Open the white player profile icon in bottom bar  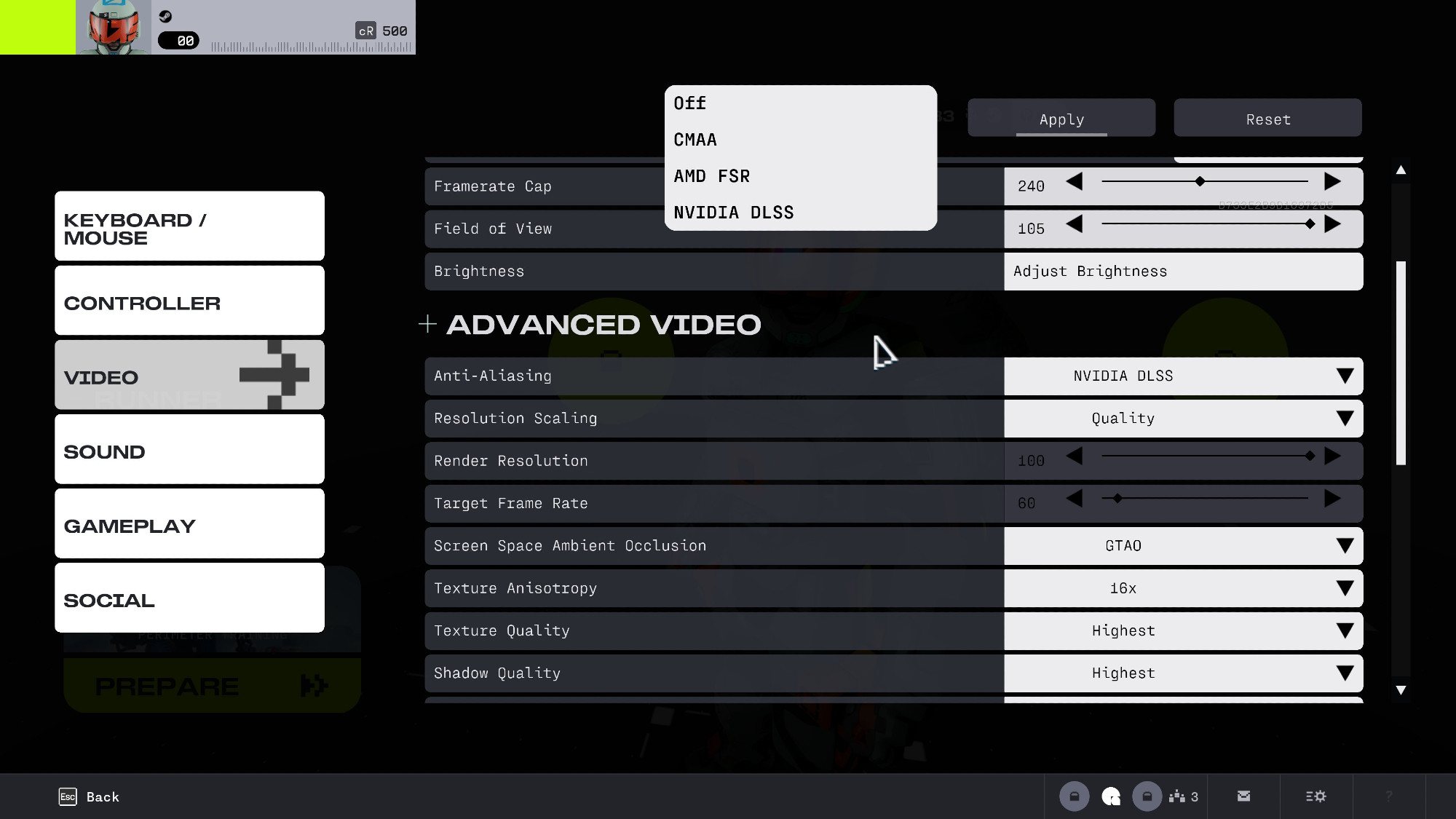(x=1111, y=796)
